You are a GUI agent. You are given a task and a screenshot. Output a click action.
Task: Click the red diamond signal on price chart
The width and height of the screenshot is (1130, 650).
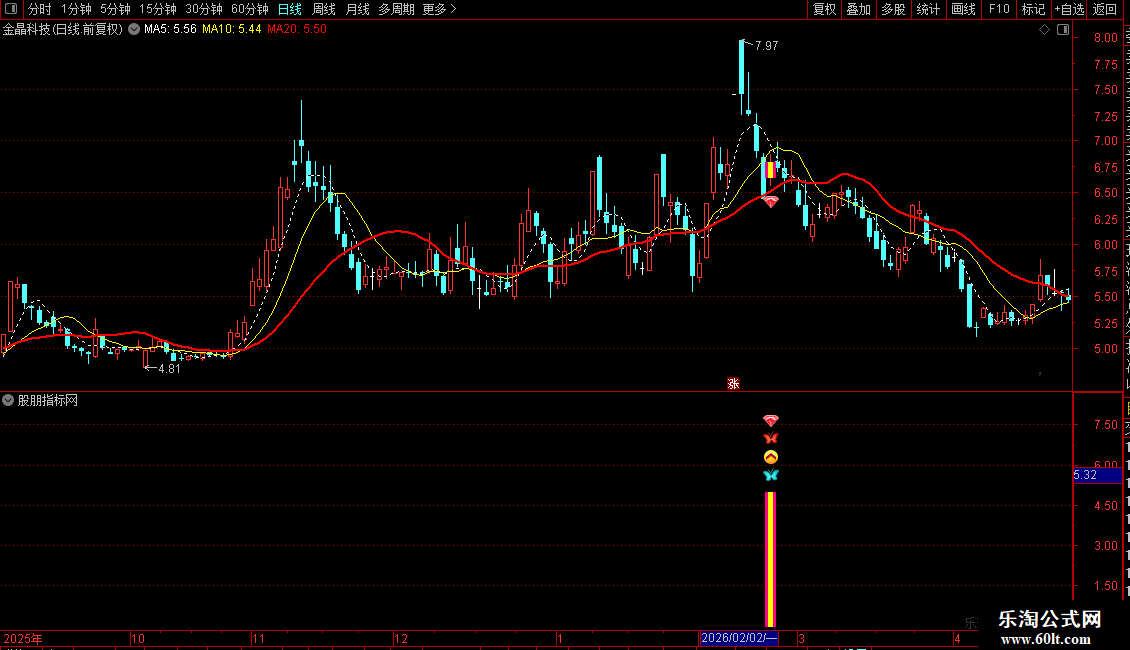(x=770, y=202)
